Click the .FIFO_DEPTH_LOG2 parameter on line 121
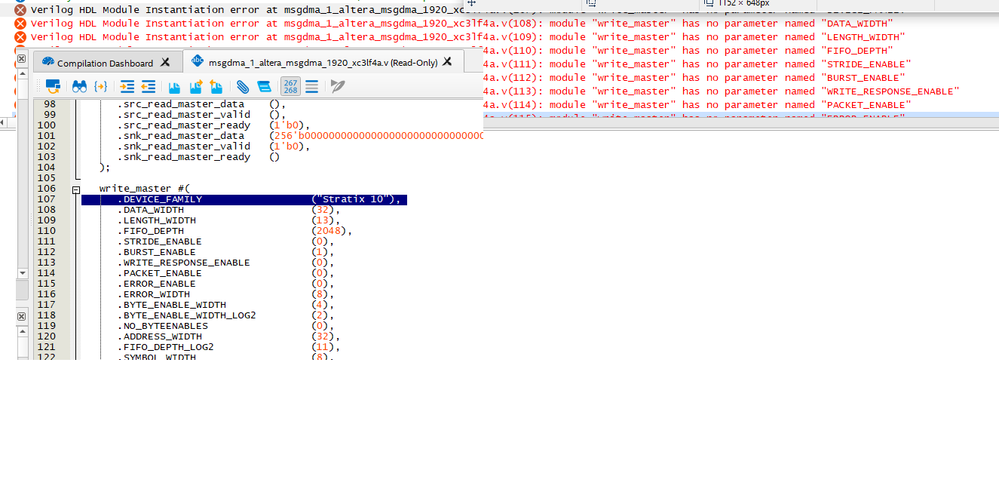Screen dimensions: 999x489 click(x=166, y=347)
